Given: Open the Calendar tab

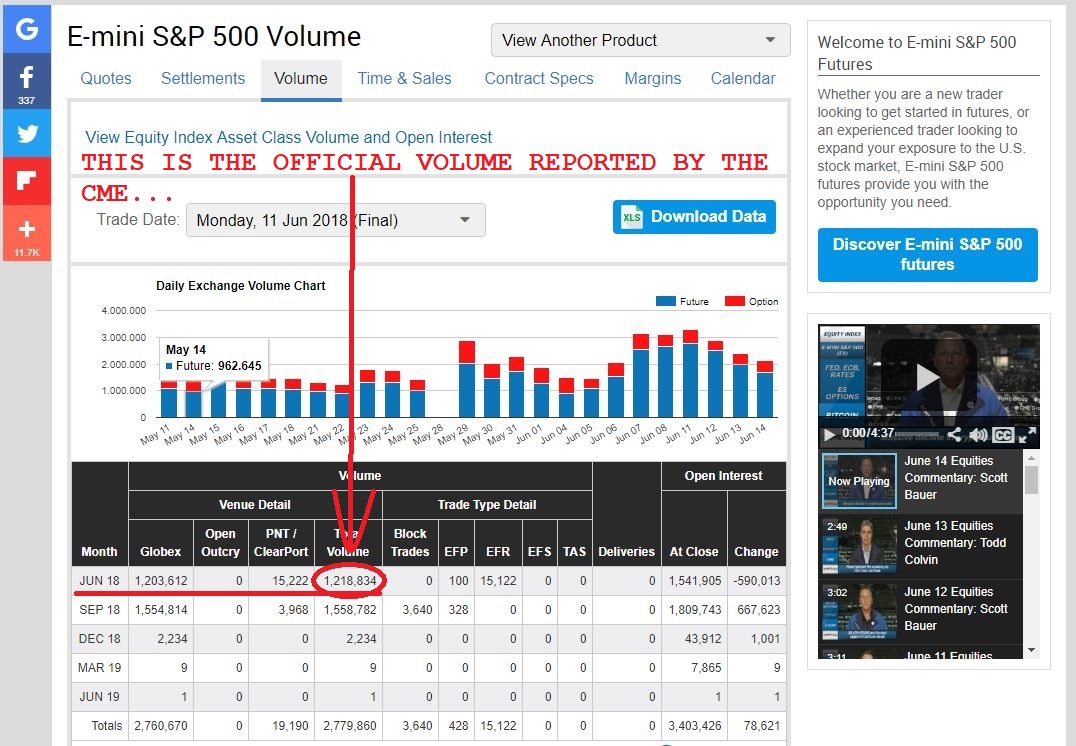Looking at the screenshot, I should coord(742,78).
